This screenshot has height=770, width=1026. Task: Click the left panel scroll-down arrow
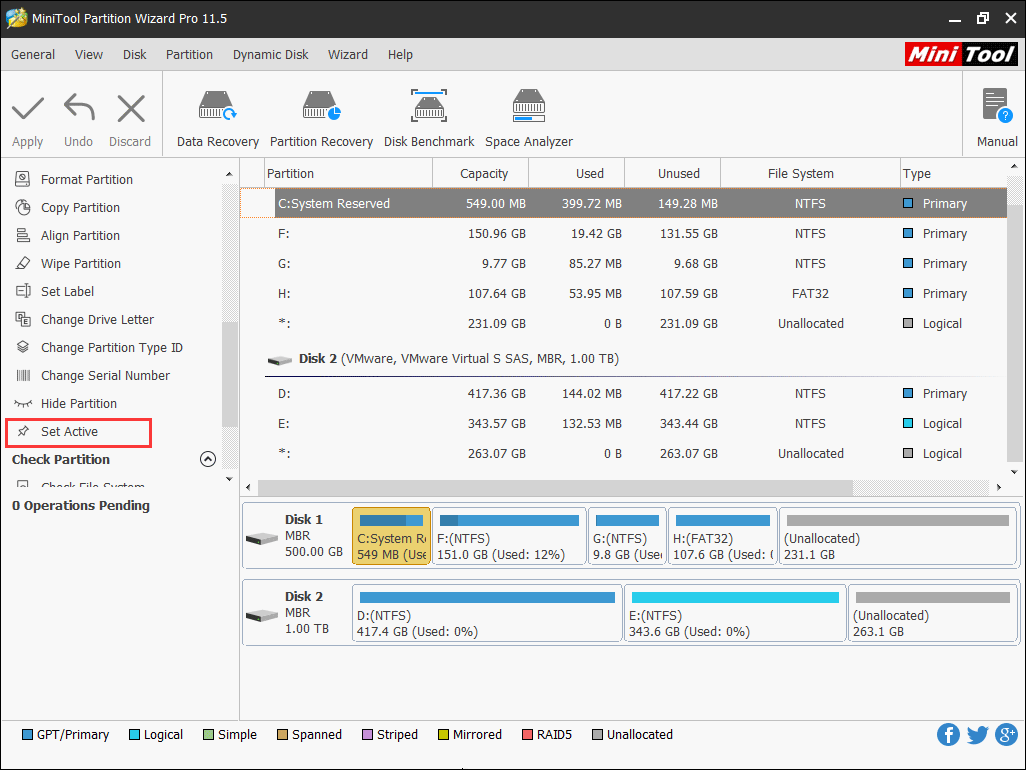(229, 479)
